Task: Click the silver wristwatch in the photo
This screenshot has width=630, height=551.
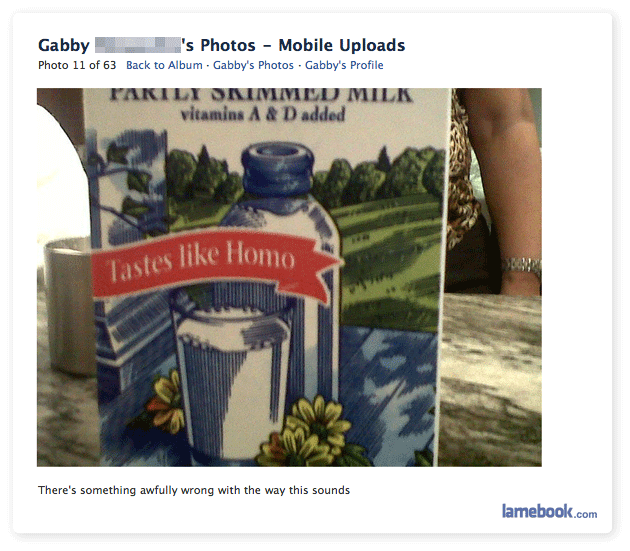Action: click(522, 265)
